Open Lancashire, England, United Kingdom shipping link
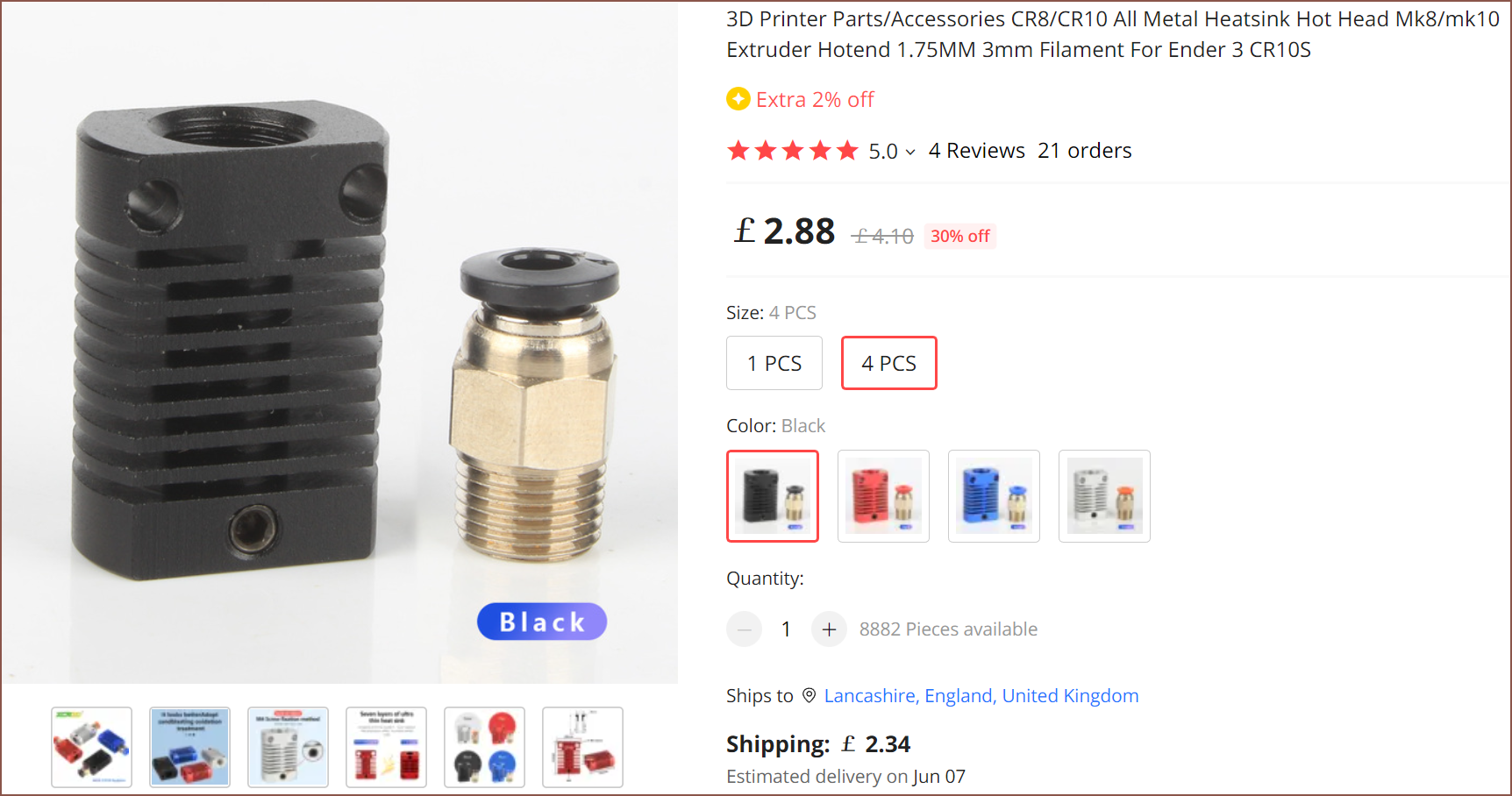Screen dimensions: 1512x796 (x=981, y=696)
